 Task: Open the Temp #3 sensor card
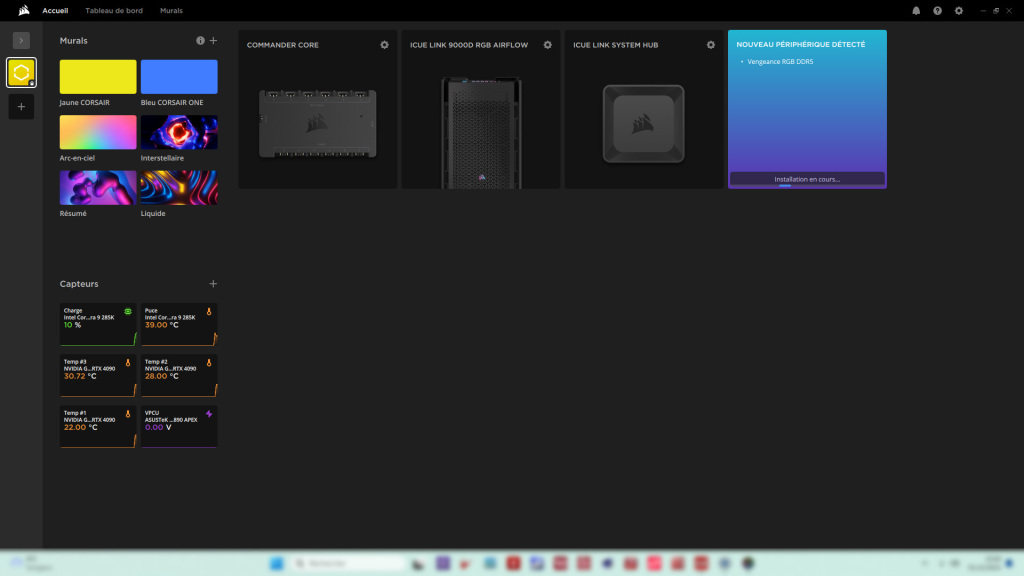click(x=98, y=376)
